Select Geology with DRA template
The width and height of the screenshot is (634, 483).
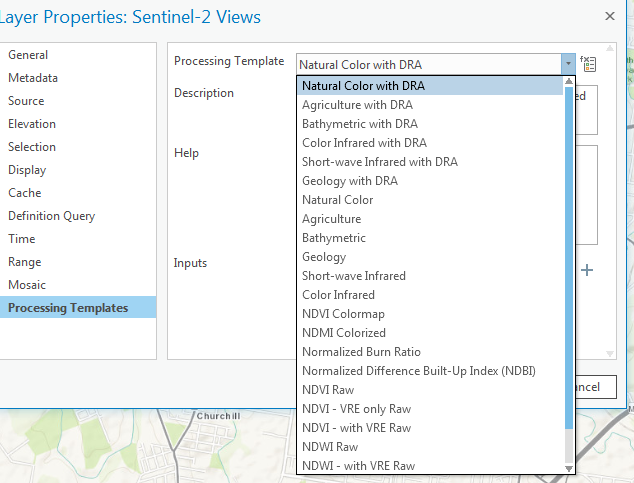(430, 181)
